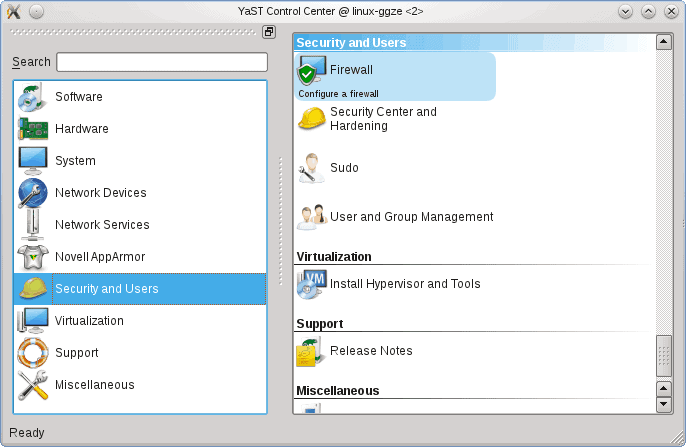686x447 pixels.
Task: Choose the System category
Action: [x=75, y=161]
